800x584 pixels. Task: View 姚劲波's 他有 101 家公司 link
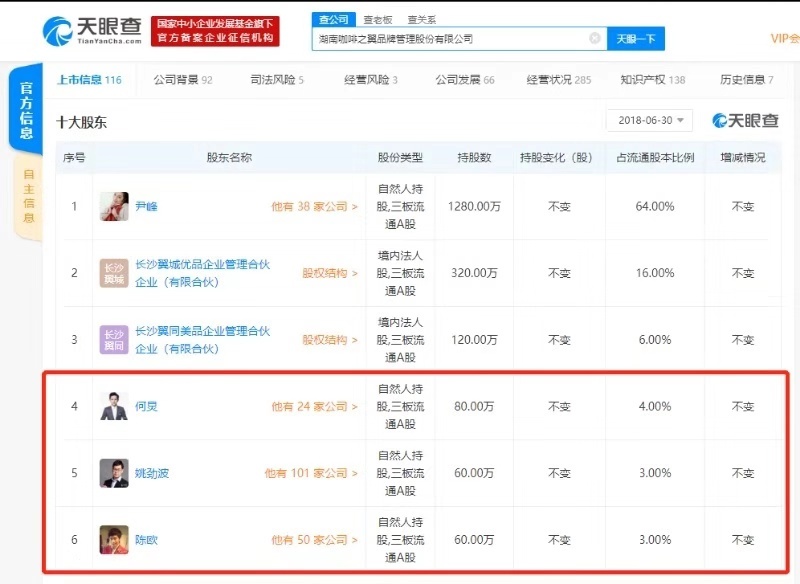pyautogui.click(x=311, y=473)
